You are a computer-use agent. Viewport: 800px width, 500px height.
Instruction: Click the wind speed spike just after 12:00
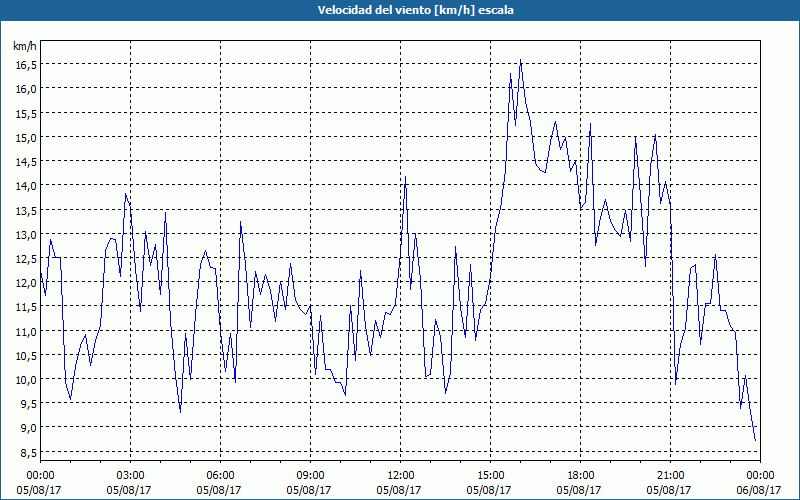tap(406, 177)
